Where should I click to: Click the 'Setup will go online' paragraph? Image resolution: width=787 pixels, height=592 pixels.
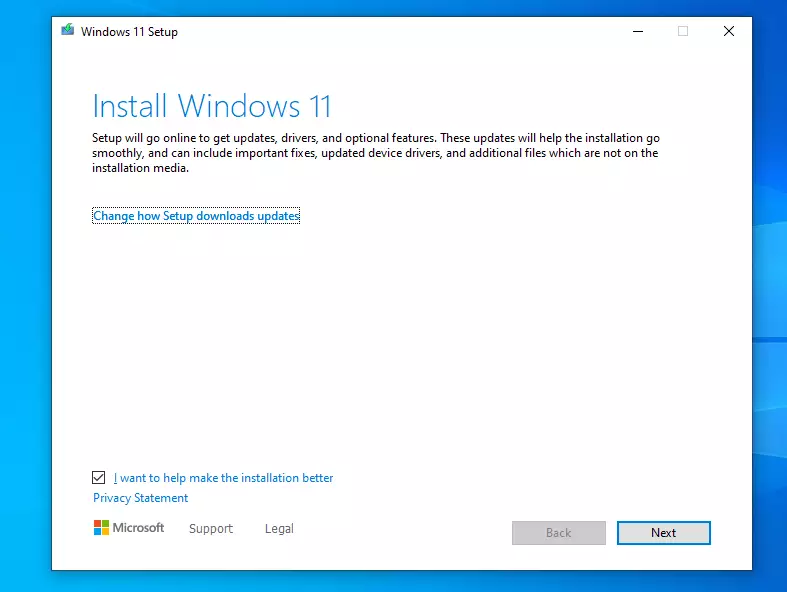tap(375, 153)
